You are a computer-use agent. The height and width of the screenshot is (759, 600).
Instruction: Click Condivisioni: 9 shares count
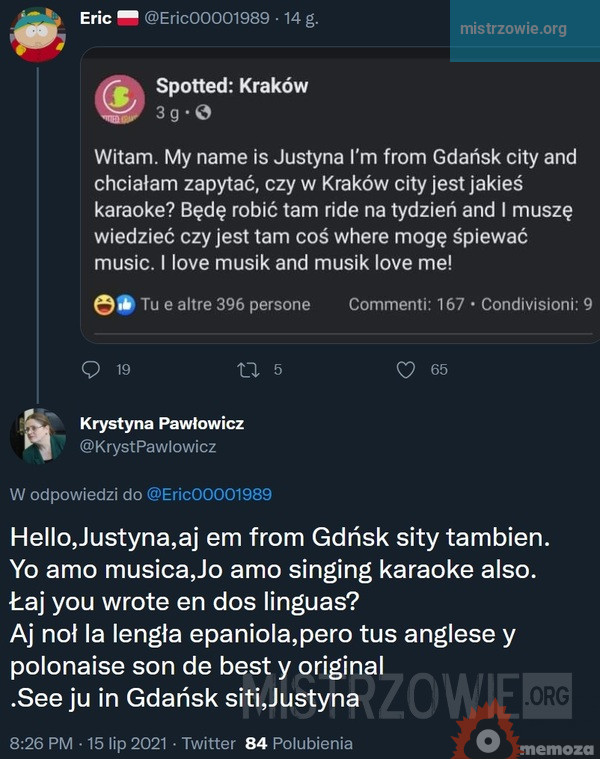click(536, 304)
